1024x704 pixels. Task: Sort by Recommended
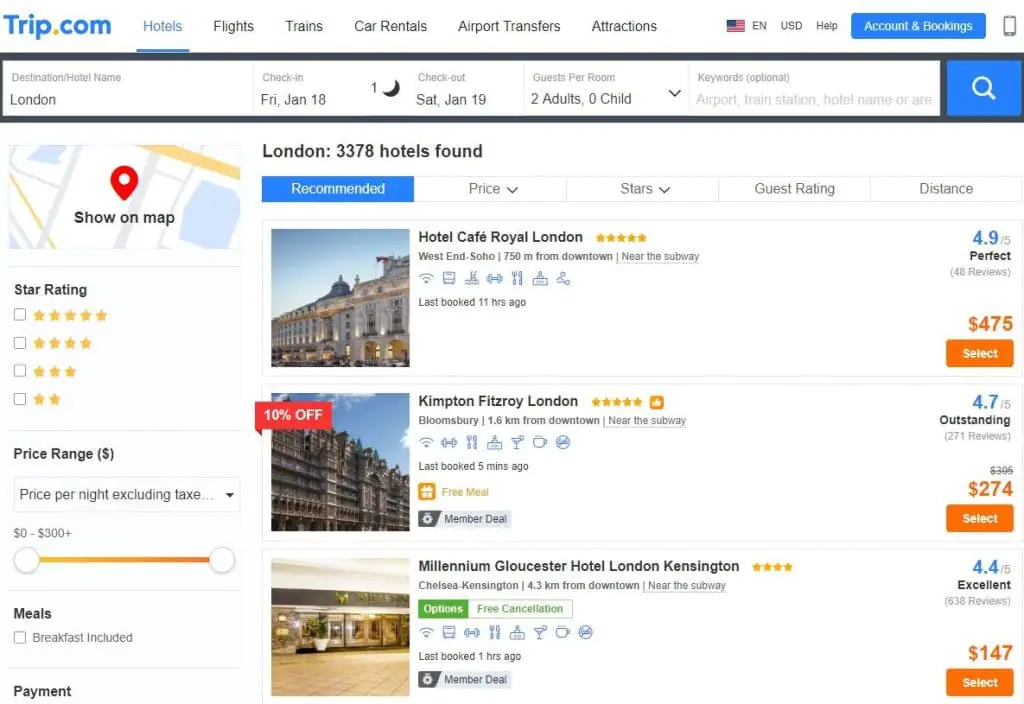tap(338, 189)
